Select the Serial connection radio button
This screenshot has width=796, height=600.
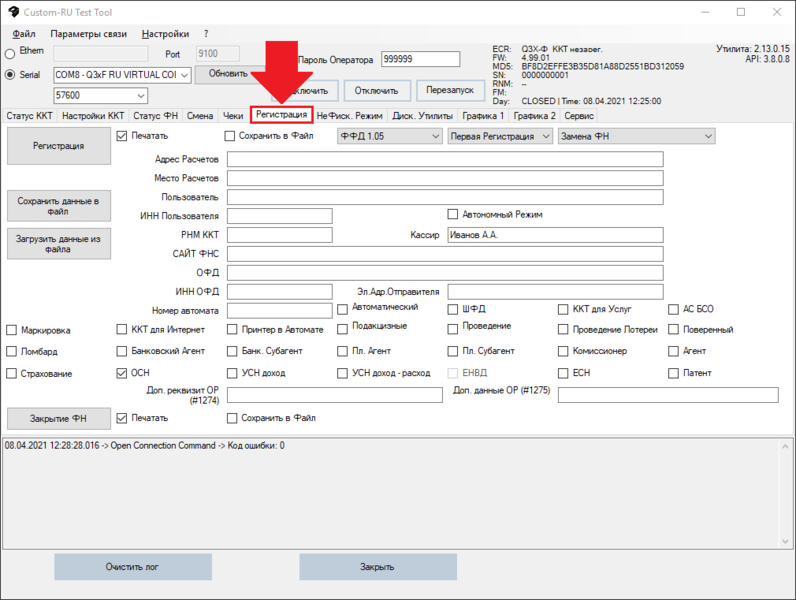pyautogui.click(x=11, y=75)
